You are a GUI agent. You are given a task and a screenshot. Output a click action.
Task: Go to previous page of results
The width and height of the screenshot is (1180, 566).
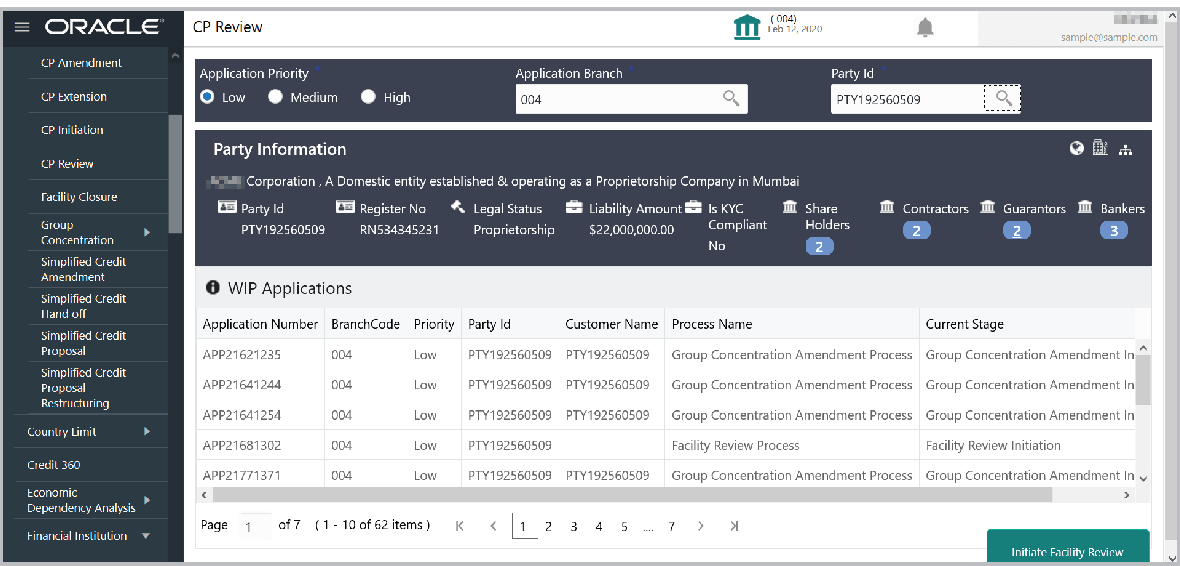tap(493, 526)
